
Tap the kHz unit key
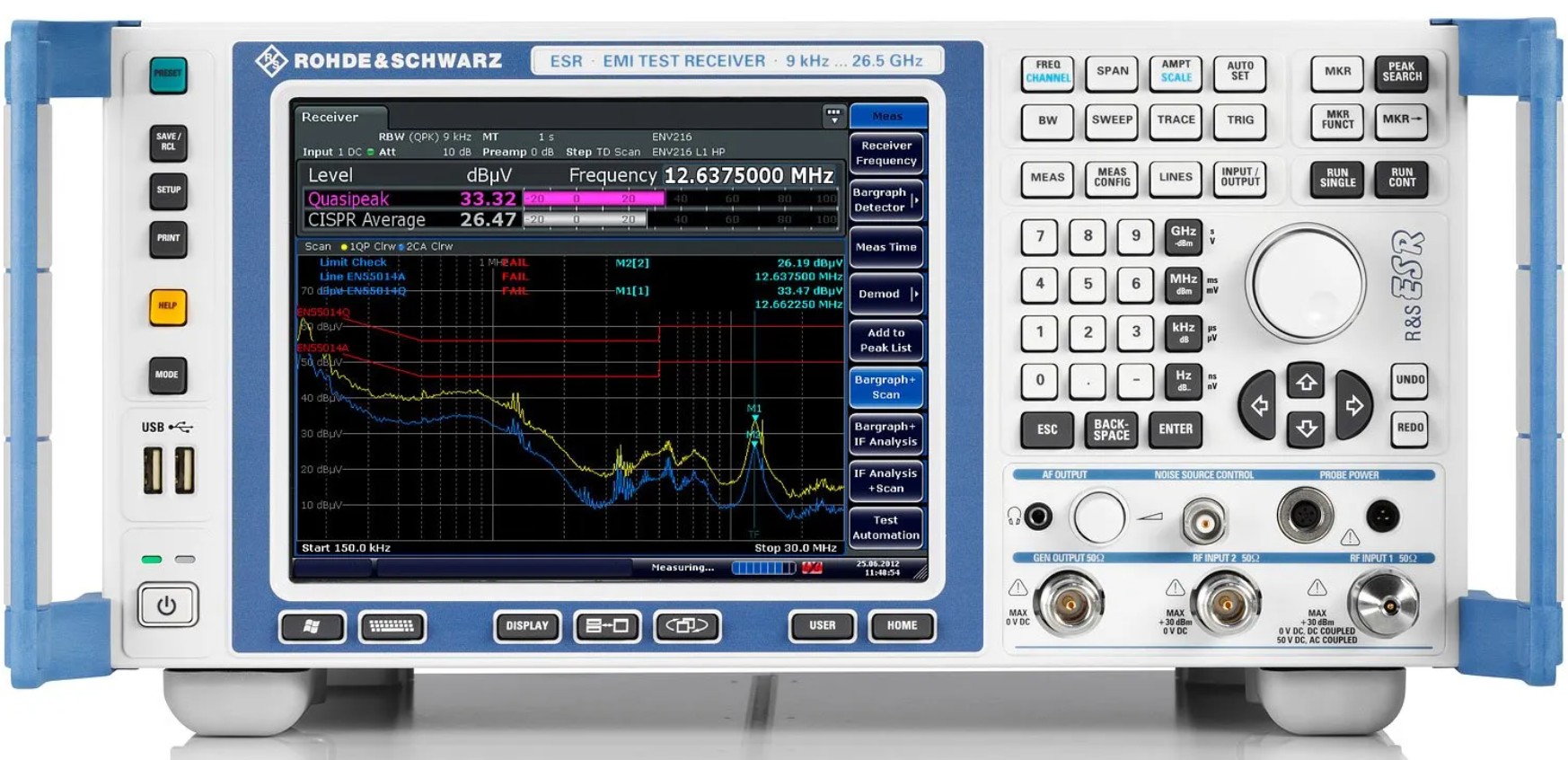pyautogui.click(x=1183, y=333)
